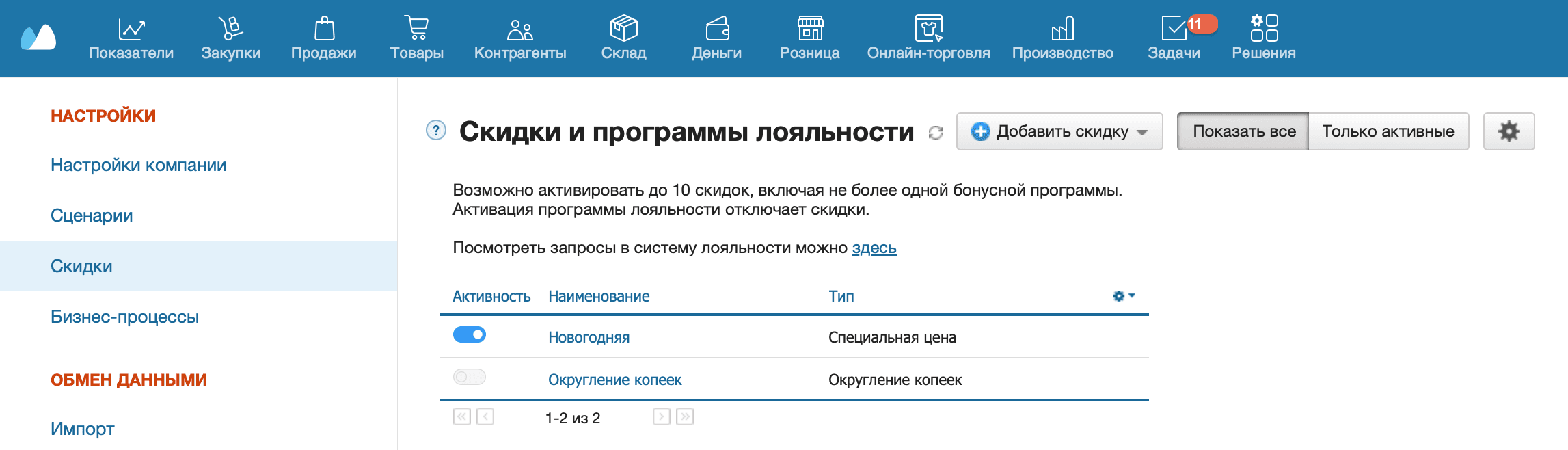This screenshot has width=1568, height=450.
Task: Go to last page of list
Action: pyautogui.click(x=685, y=416)
